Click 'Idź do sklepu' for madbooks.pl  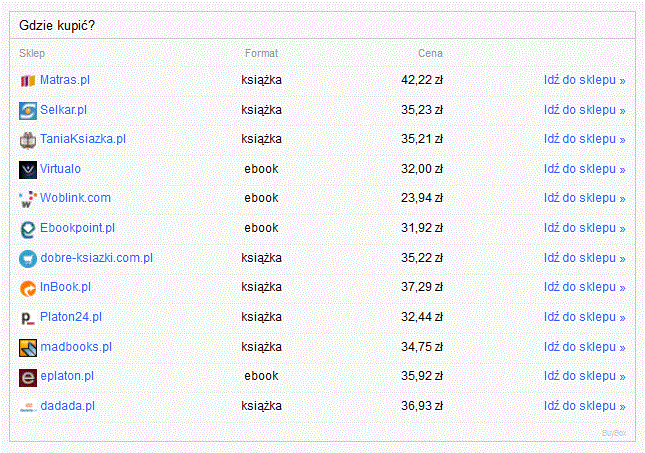pos(585,347)
